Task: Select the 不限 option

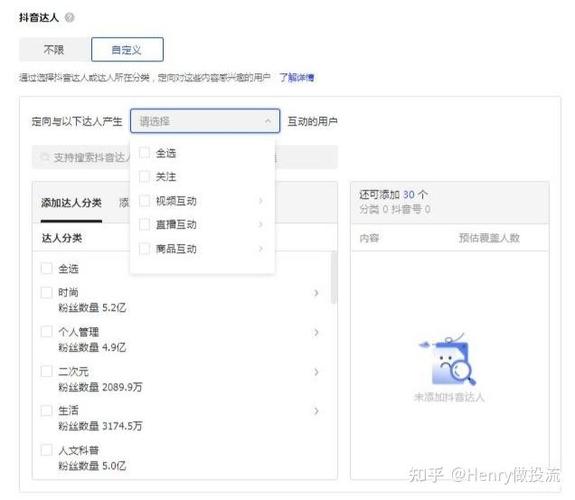Action: tap(54, 50)
